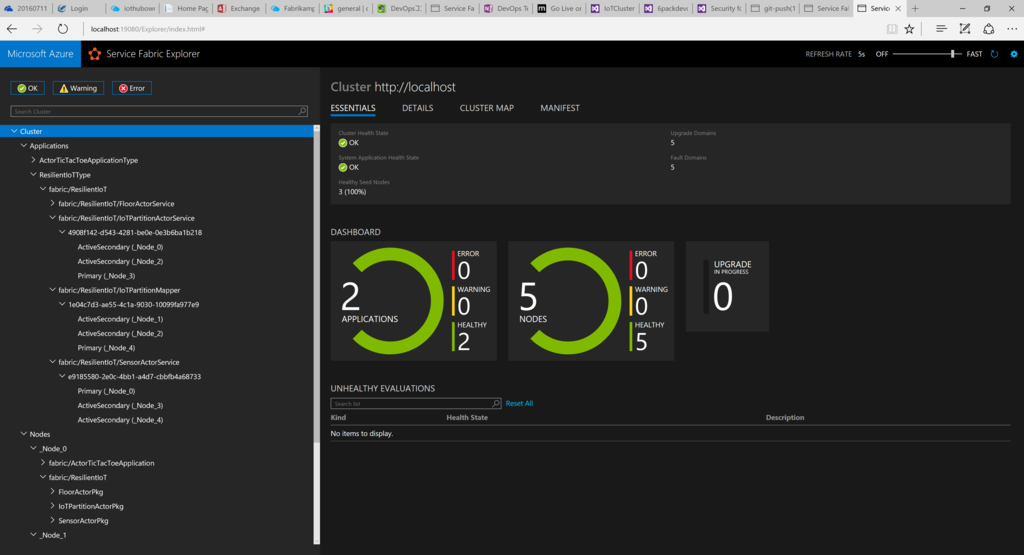Expand fabric:/ActorTicTacToeApplication under _Node_0
This screenshot has height=555, width=1024.
tap(43, 463)
